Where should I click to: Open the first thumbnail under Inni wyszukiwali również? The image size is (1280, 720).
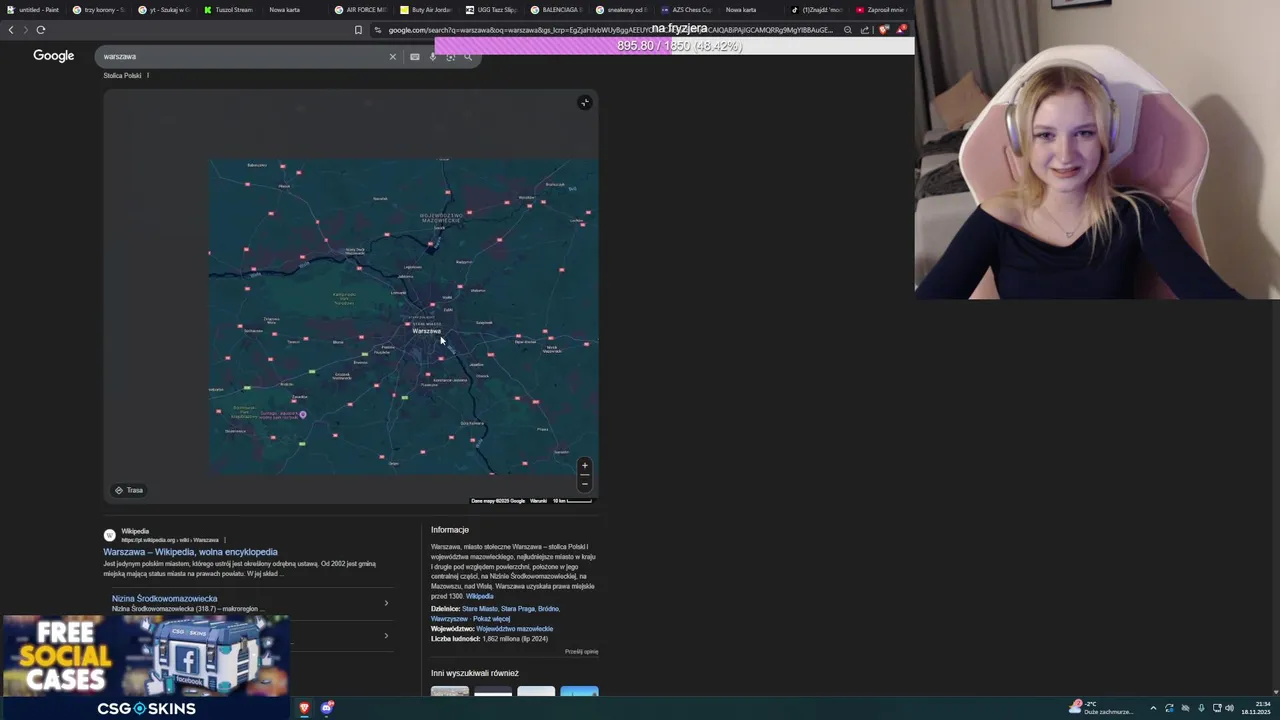pyautogui.click(x=449, y=691)
